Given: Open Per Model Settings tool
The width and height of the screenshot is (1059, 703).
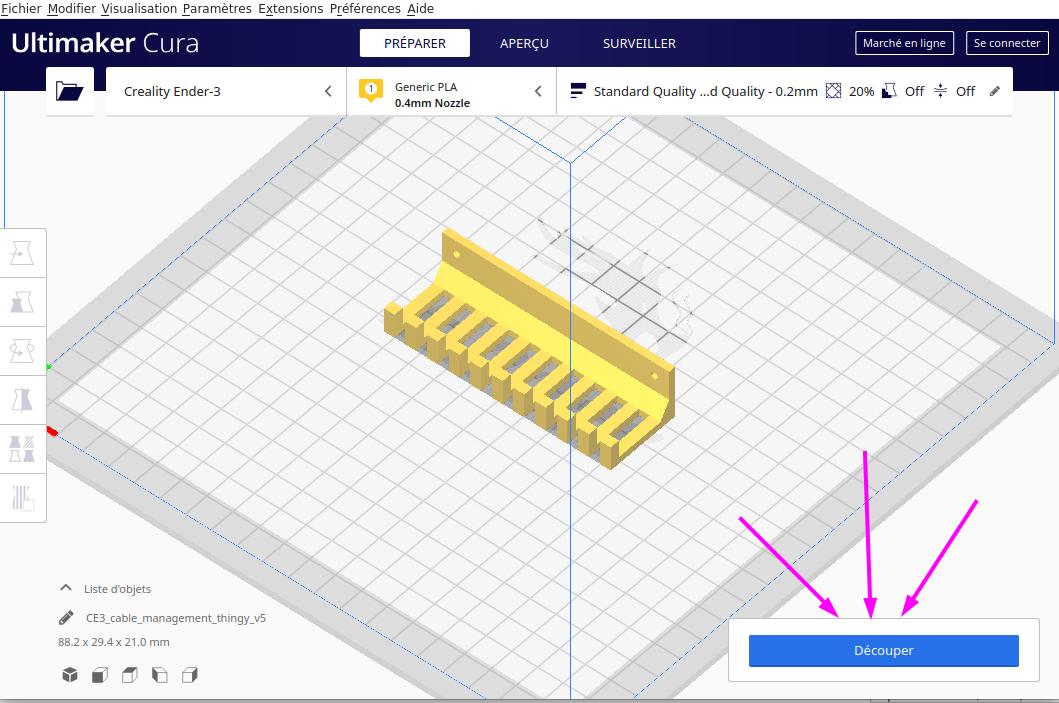Looking at the screenshot, I should (22, 449).
